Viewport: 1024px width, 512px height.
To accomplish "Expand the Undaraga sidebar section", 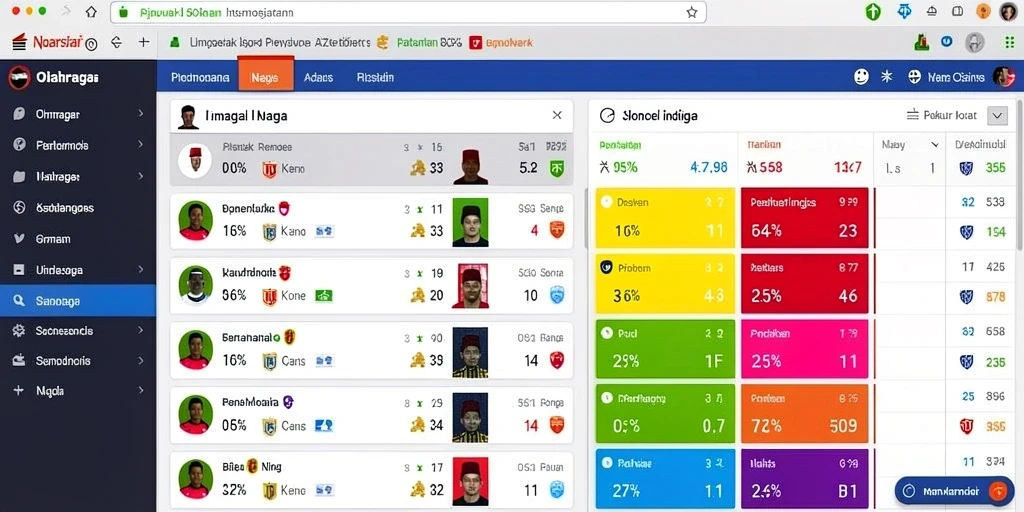I will pos(140,269).
